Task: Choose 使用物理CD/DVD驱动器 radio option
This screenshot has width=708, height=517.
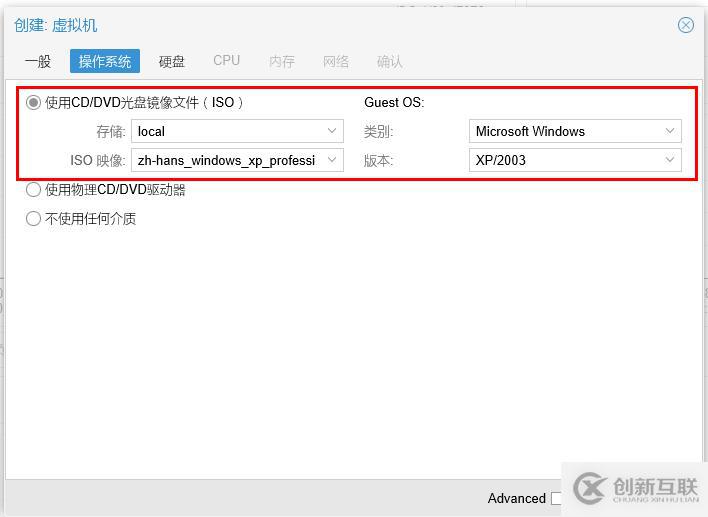Action: point(34,190)
